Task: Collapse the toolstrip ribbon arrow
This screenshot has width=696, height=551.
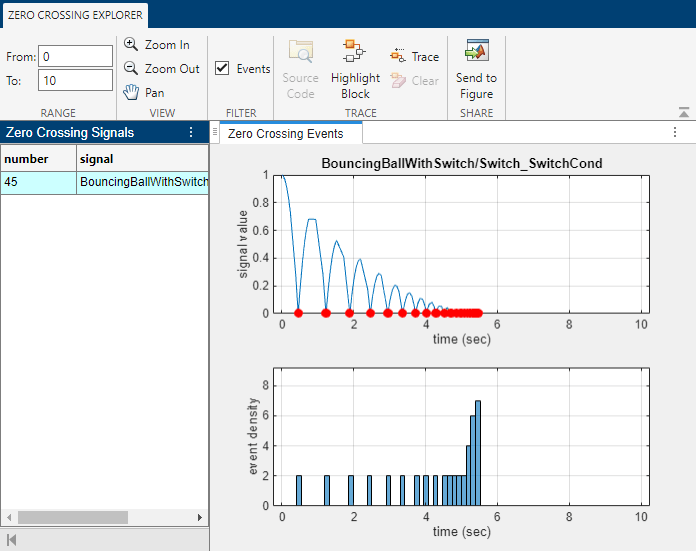Action: pos(683,112)
